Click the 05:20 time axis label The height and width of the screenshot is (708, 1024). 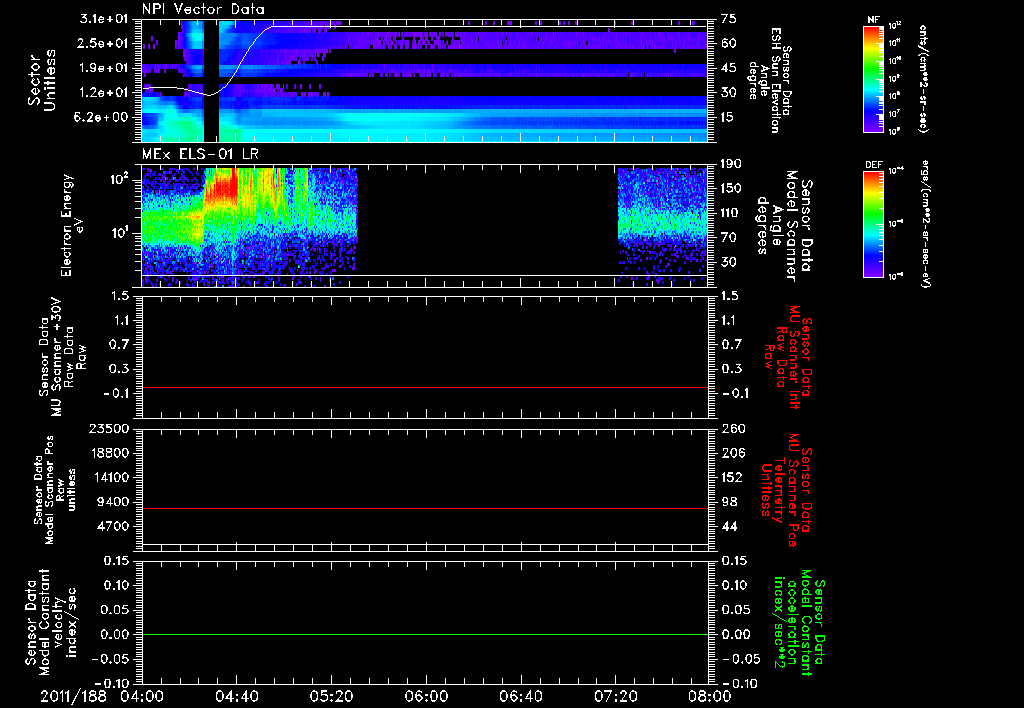(331, 696)
